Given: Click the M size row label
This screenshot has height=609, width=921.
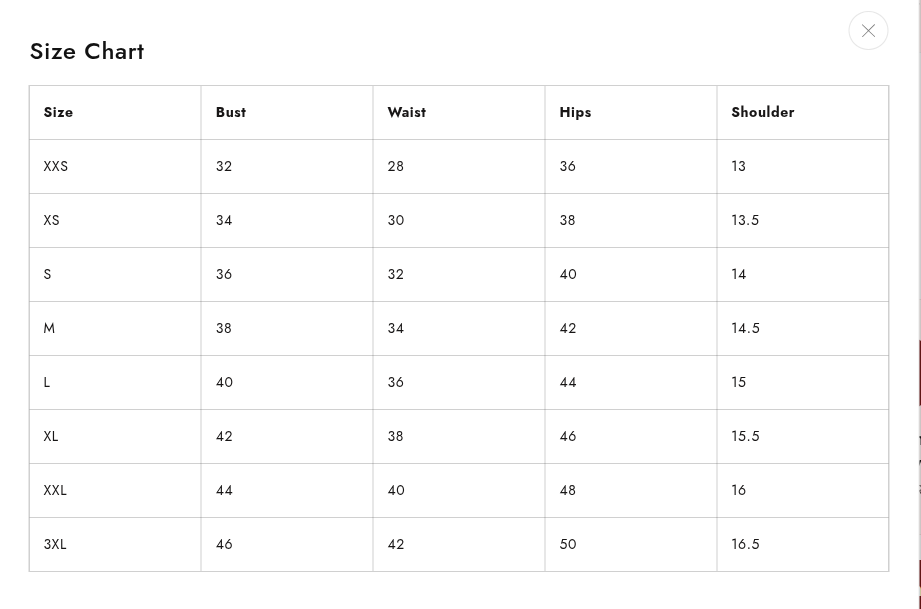Looking at the screenshot, I should tap(49, 328).
